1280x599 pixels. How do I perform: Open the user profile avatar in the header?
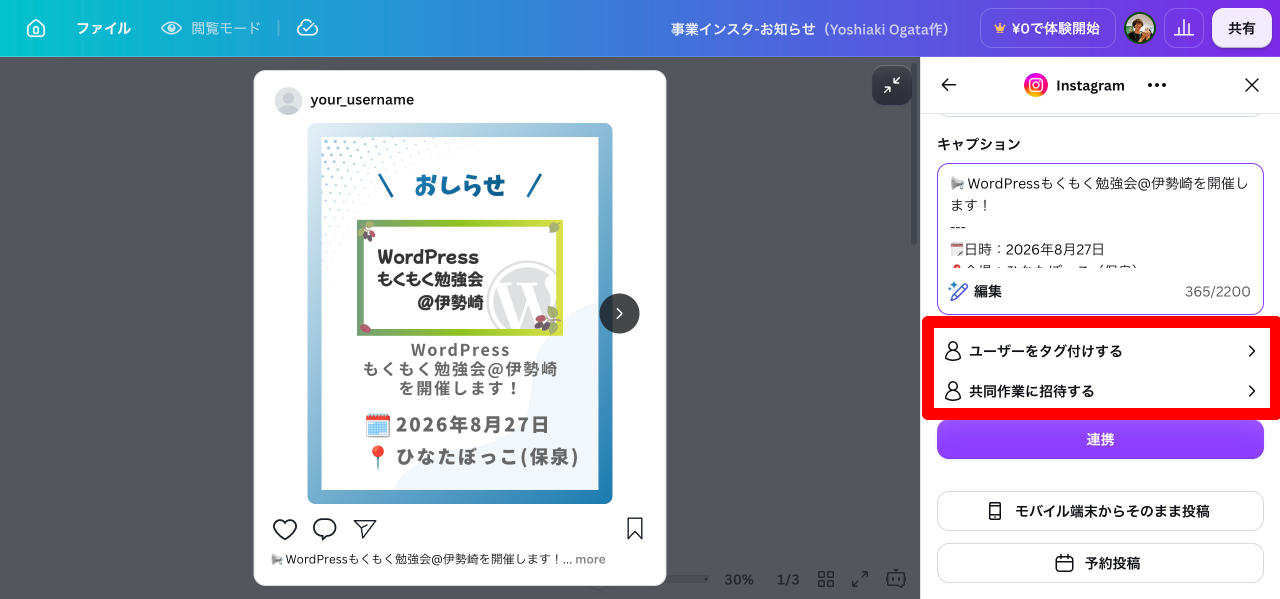coord(1140,28)
